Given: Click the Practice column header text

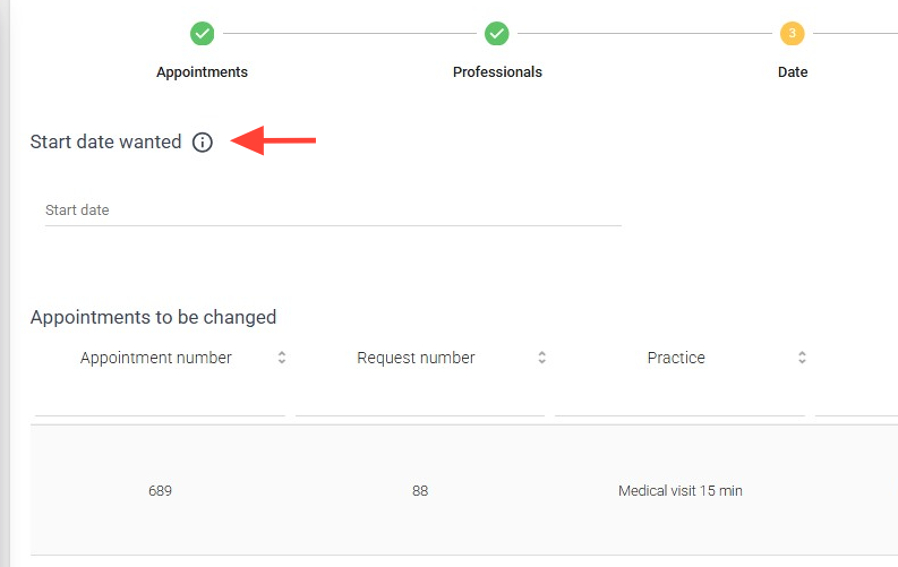Looking at the screenshot, I should pyautogui.click(x=676, y=358).
